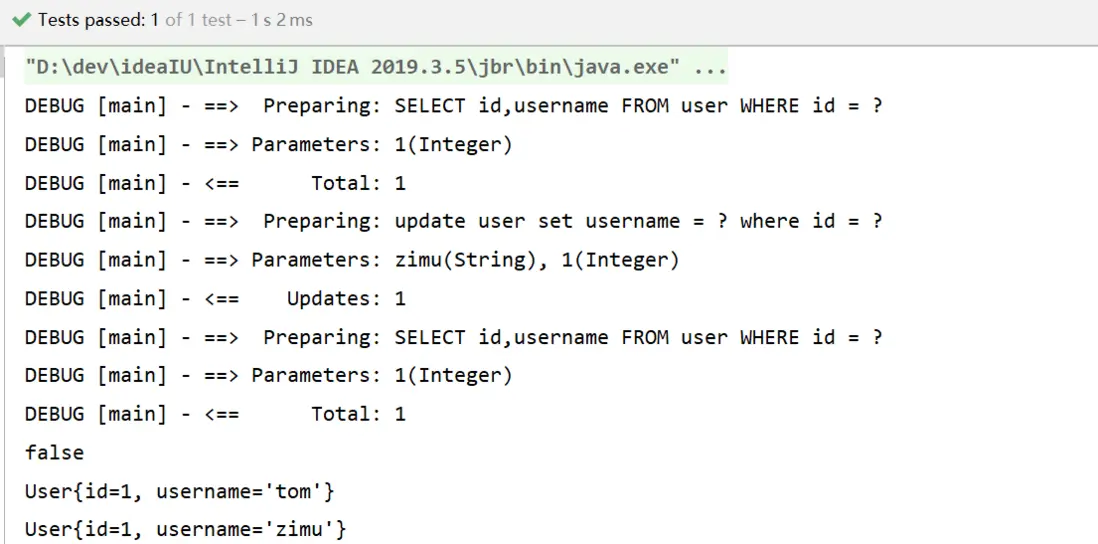Expand the folded java.exe command ellipsis
This screenshot has height=544, width=1098.
pos(710,68)
